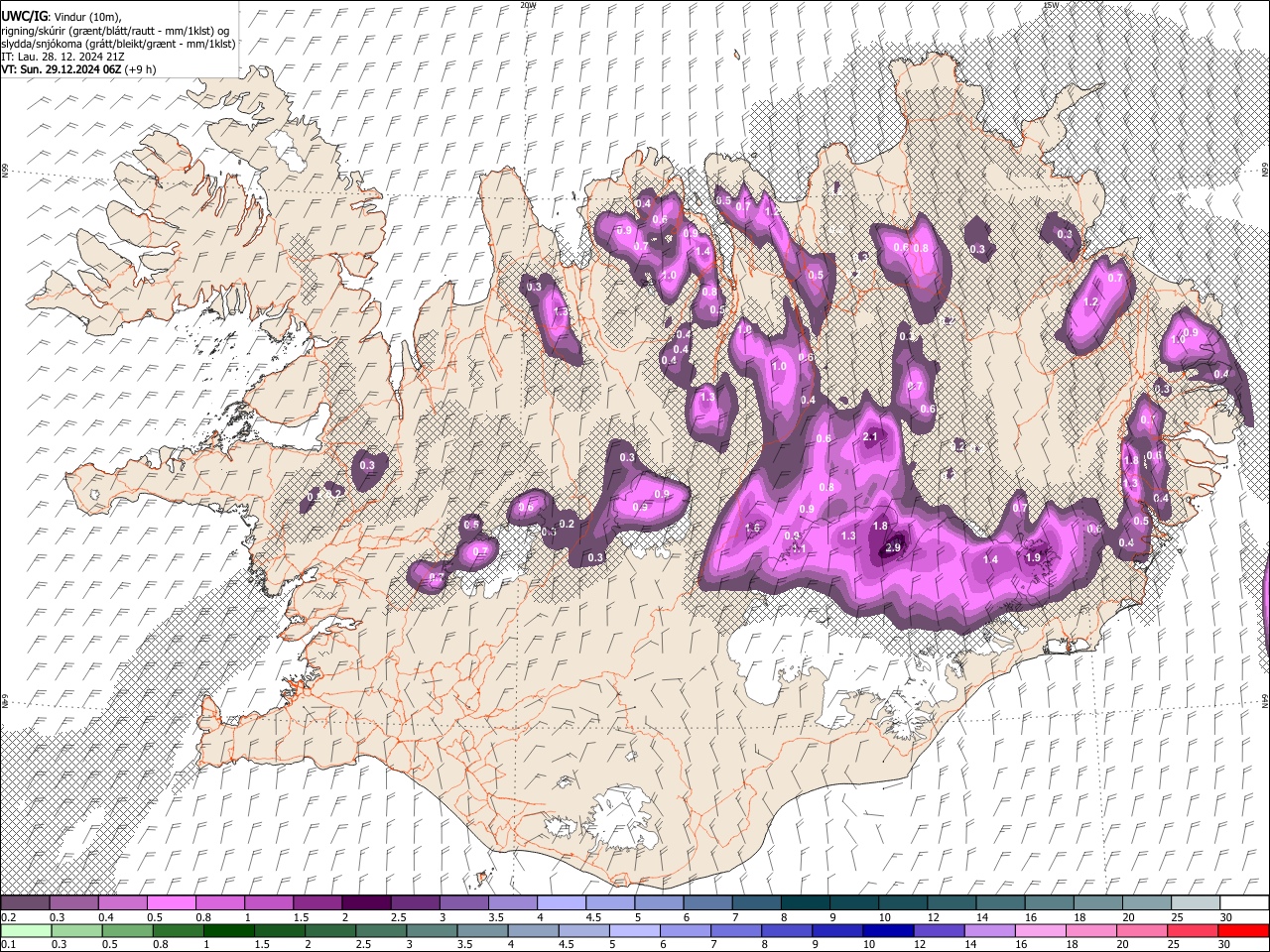Select the darkest purple 2–2.5 upper legend swatch
This screenshot has width=1270, height=952.
(366, 903)
